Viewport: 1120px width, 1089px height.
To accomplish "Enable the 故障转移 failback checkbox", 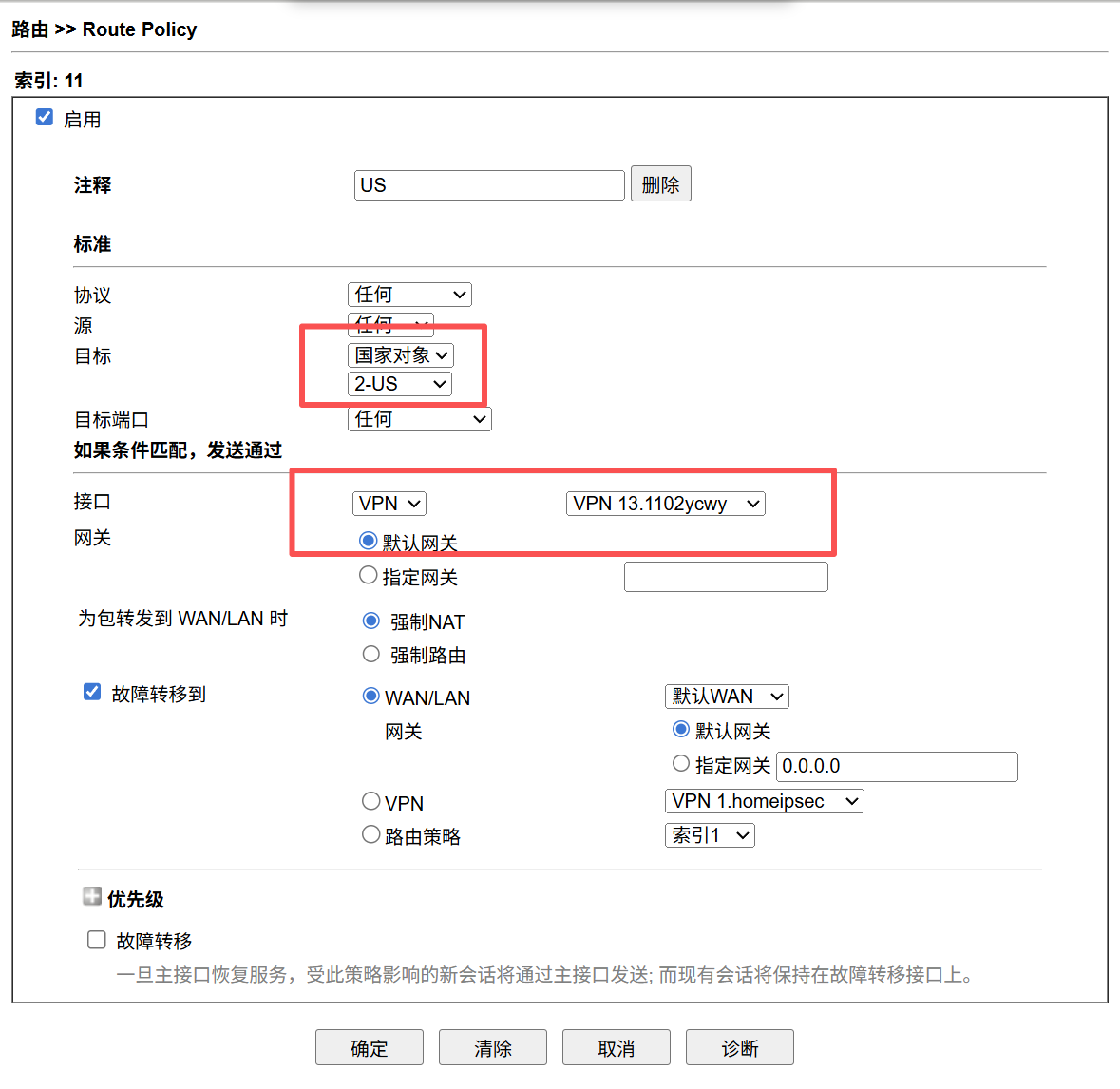I will coord(97,940).
